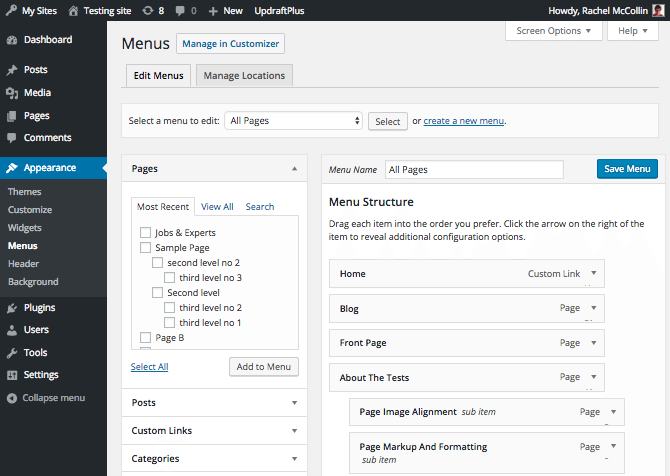670x476 pixels.
Task: Expand the Front Page item arrow
Action: click(x=594, y=343)
